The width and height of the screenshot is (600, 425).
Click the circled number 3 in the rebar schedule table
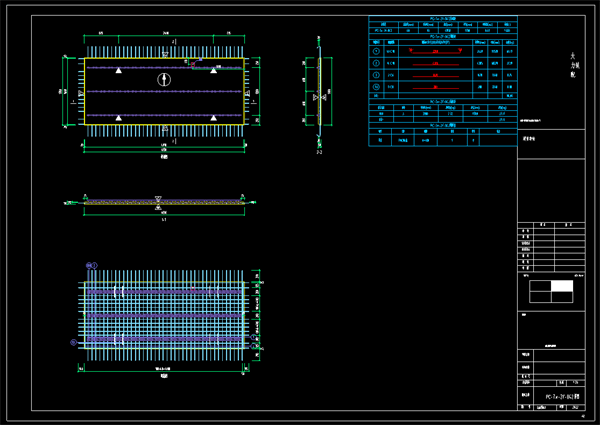376,75
